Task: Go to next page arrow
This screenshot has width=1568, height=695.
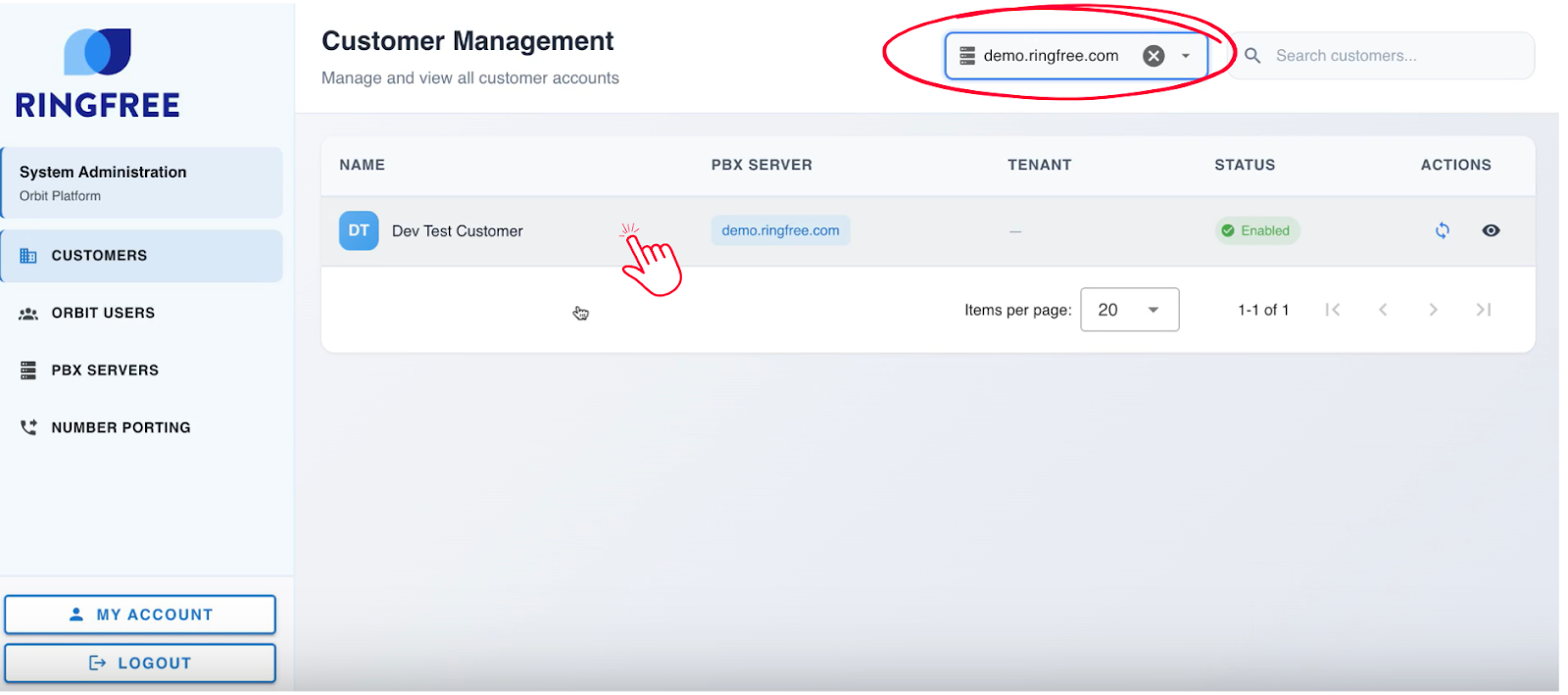Action: coord(1433,310)
